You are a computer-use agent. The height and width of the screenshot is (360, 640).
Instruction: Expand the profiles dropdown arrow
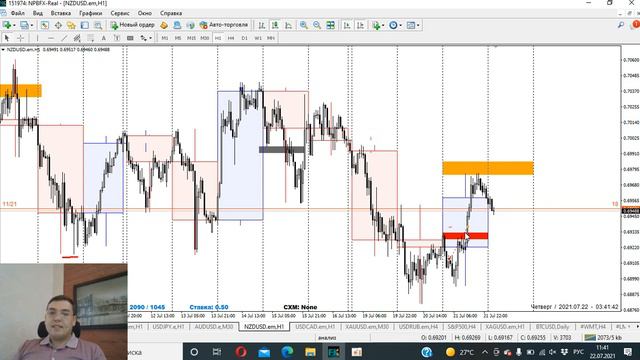click(32, 25)
